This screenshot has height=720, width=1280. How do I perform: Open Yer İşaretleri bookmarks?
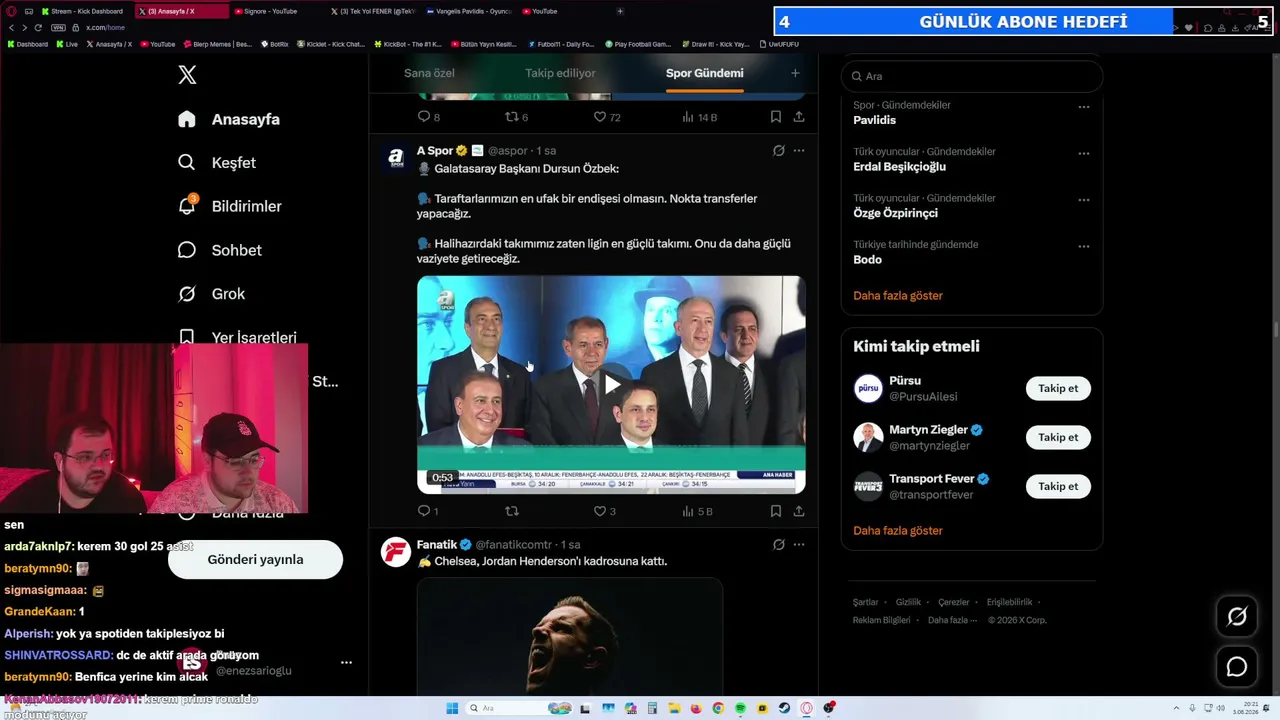(237, 337)
